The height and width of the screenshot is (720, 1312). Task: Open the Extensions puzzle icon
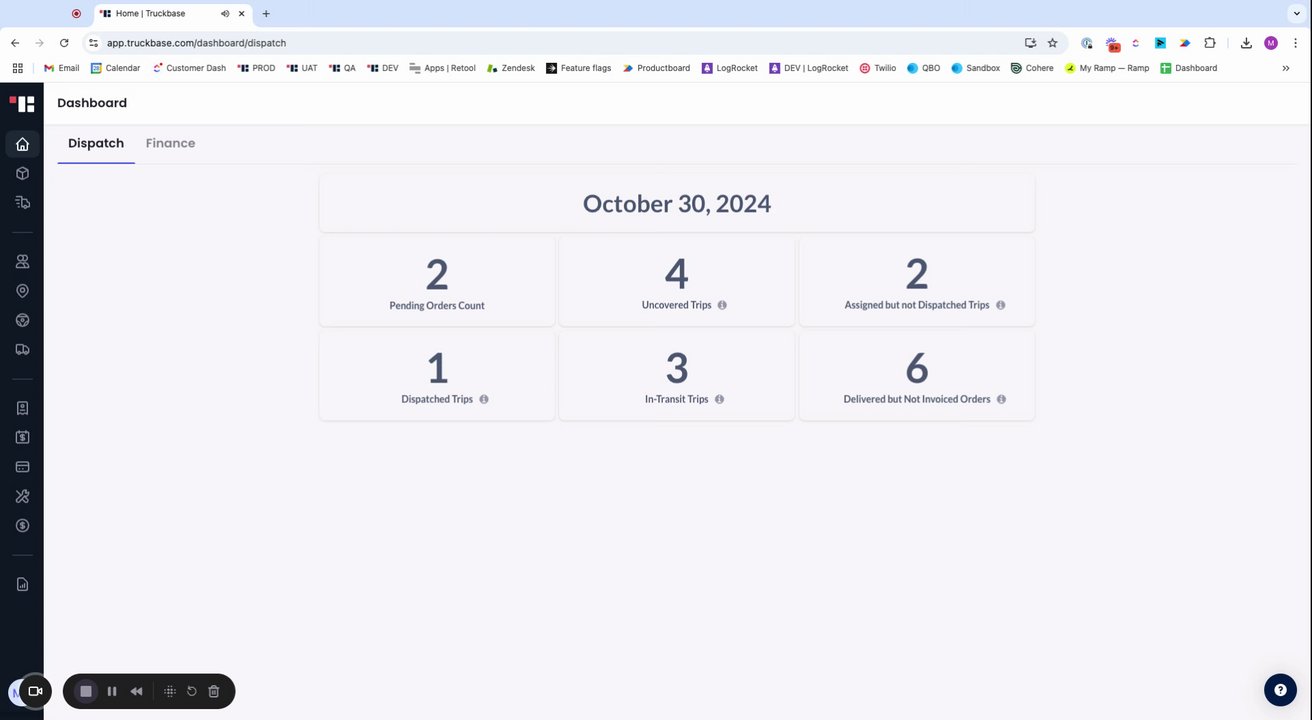(1210, 43)
